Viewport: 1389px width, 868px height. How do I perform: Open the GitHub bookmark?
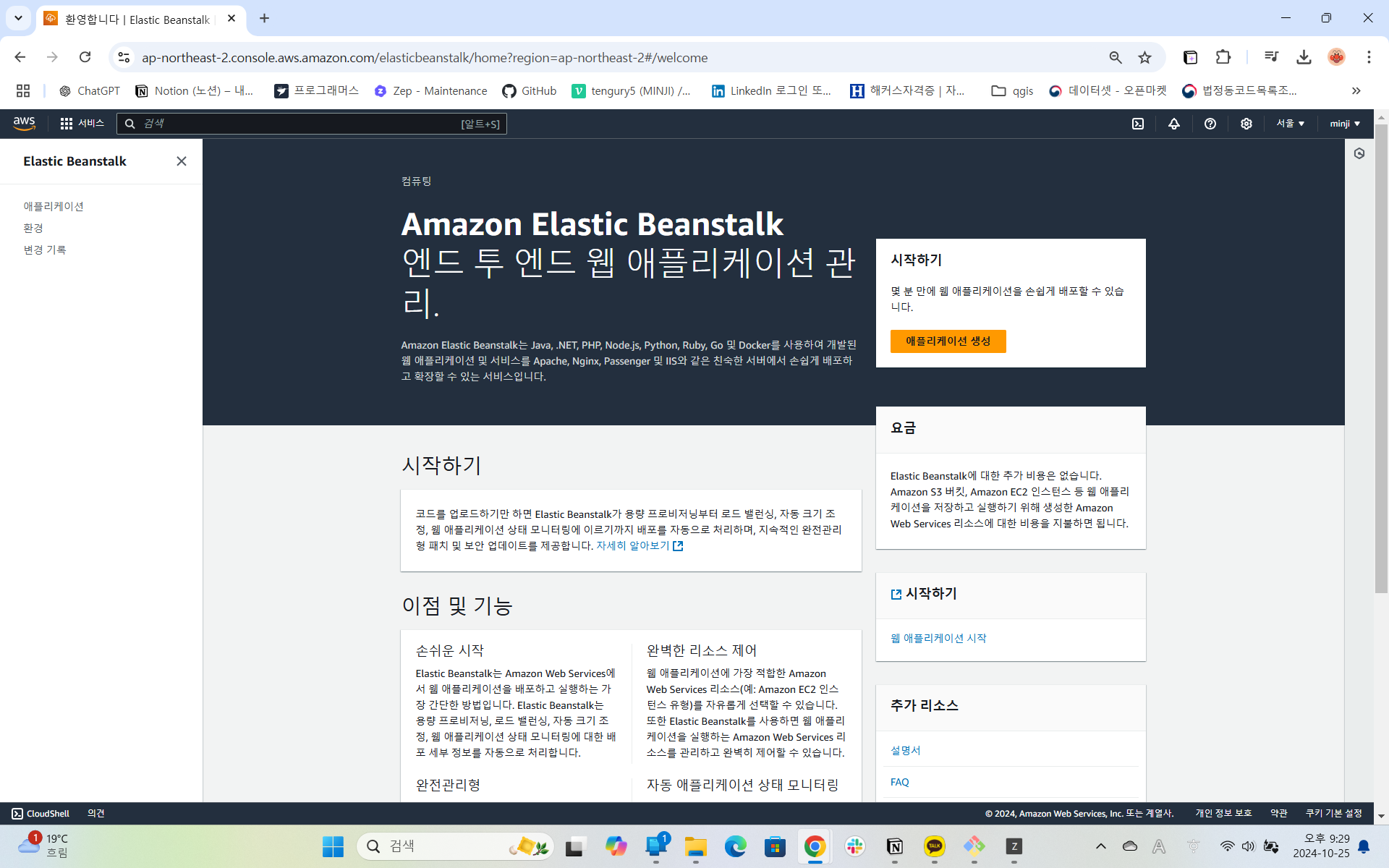530,90
